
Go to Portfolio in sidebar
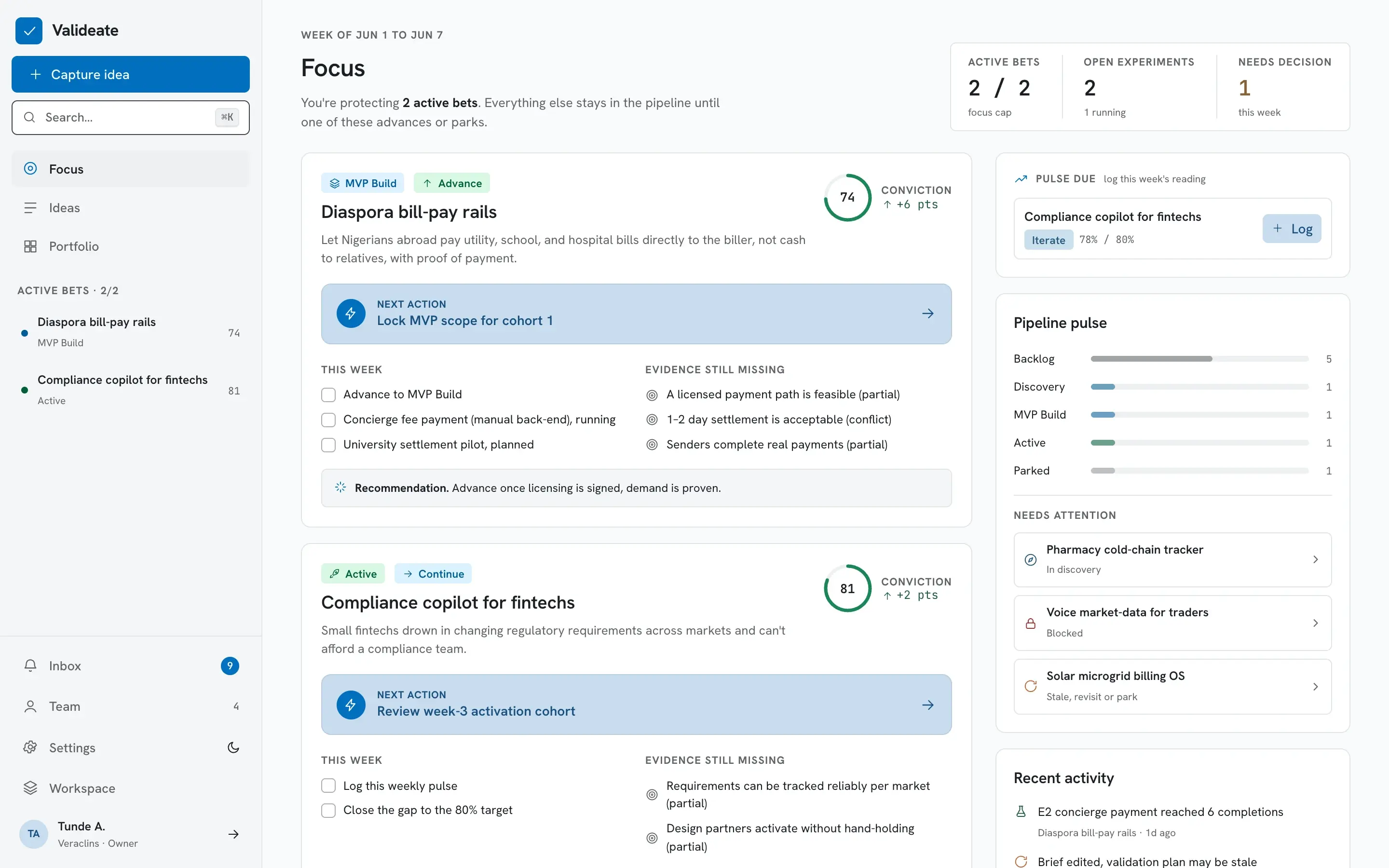[x=131, y=246]
